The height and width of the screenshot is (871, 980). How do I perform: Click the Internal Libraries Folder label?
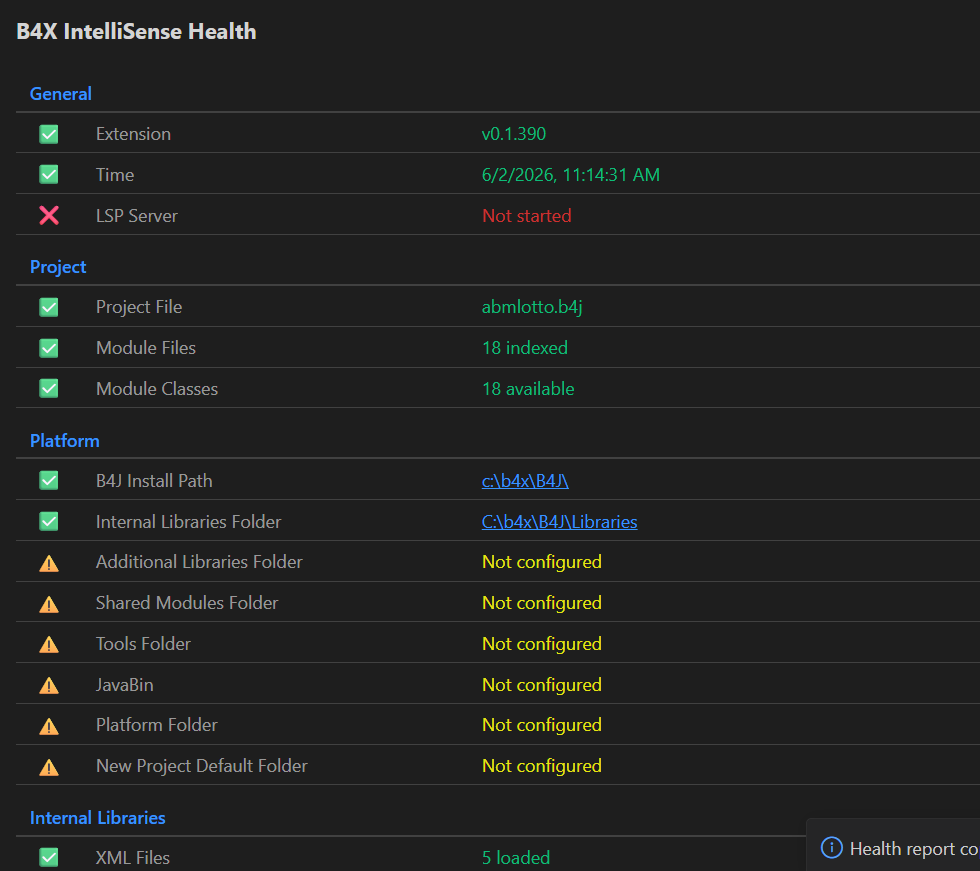pos(188,522)
